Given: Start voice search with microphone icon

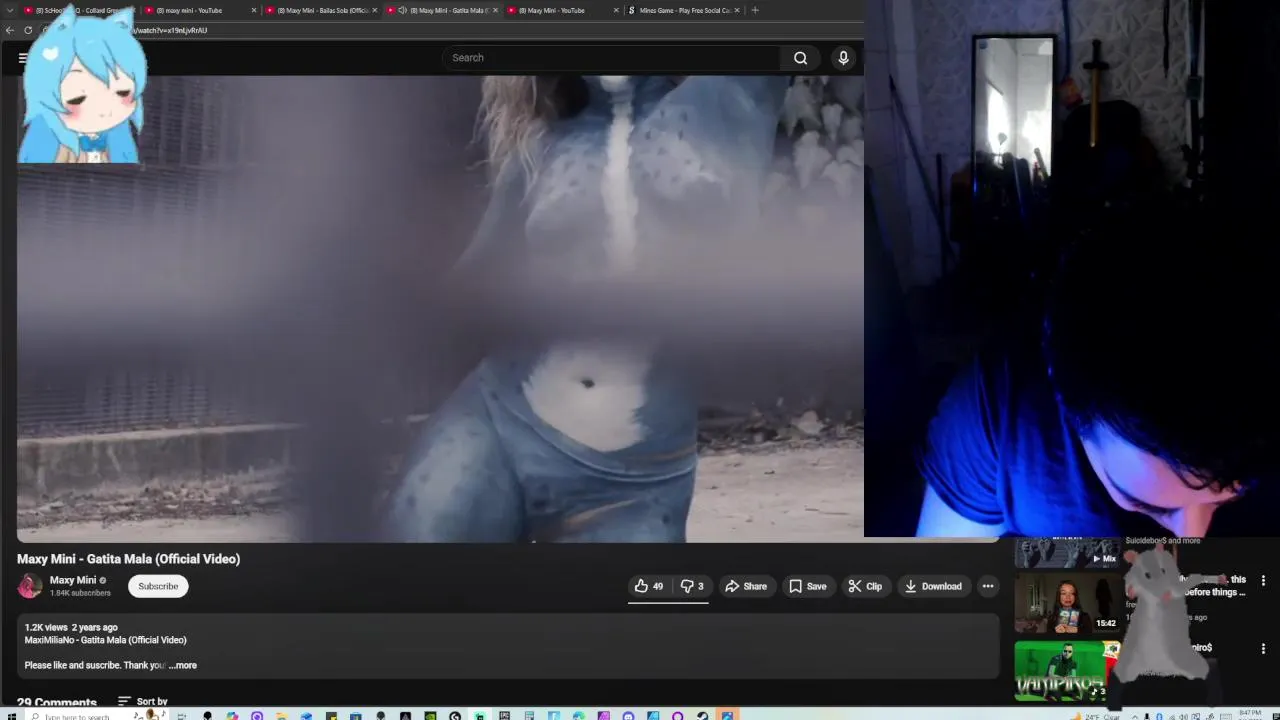Looking at the screenshot, I should click(x=843, y=58).
